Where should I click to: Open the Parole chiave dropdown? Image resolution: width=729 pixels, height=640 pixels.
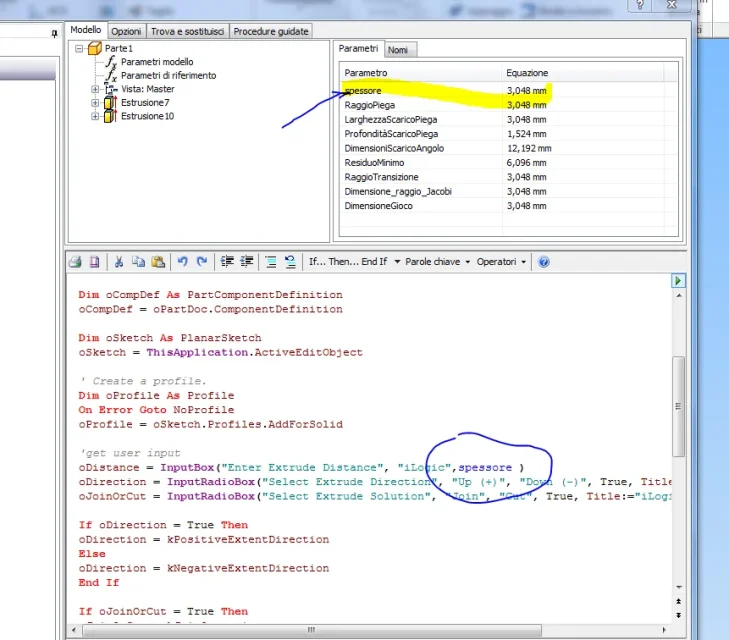click(x=437, y=262)
